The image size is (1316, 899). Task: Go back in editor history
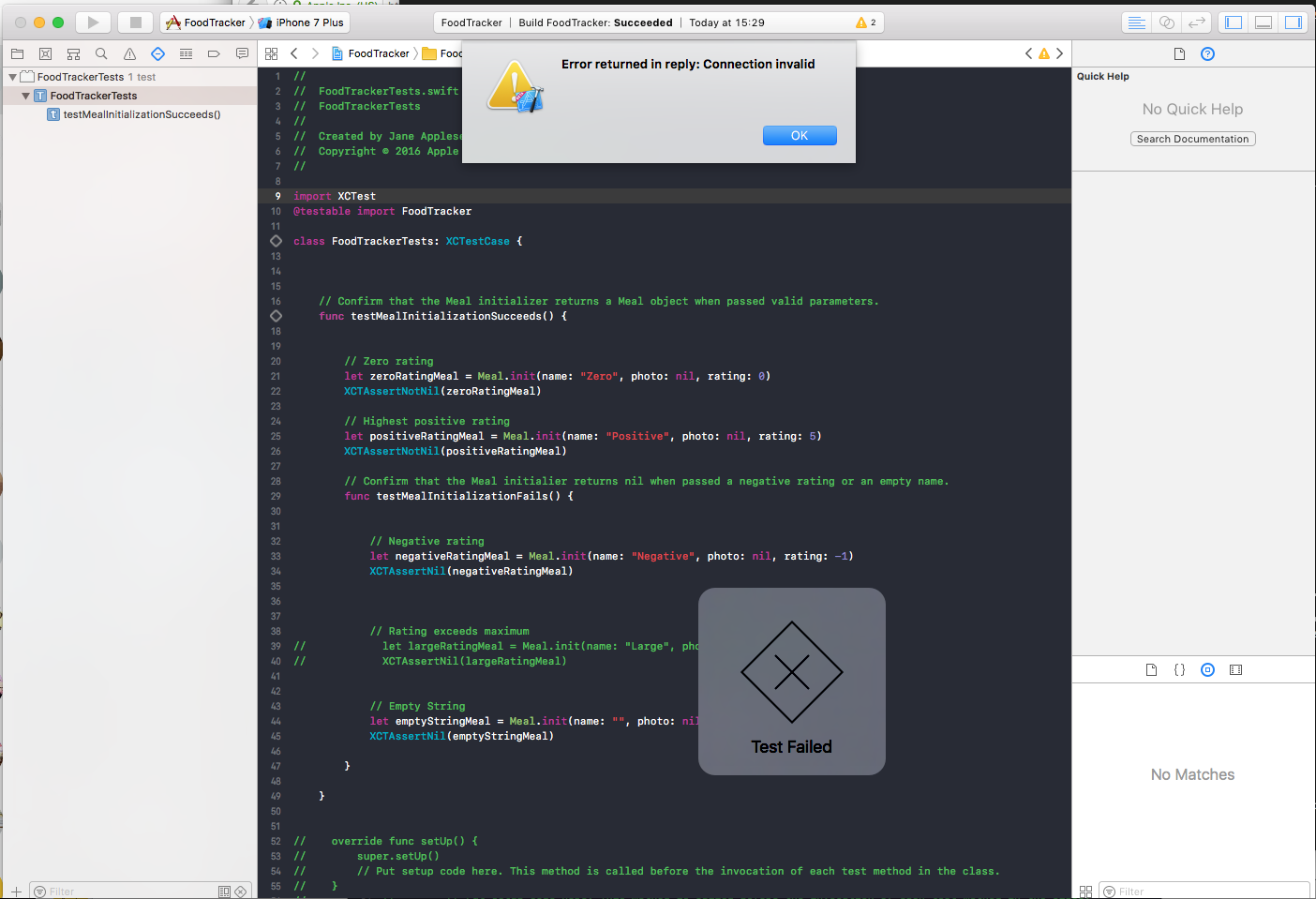click(x=294, y=53)
